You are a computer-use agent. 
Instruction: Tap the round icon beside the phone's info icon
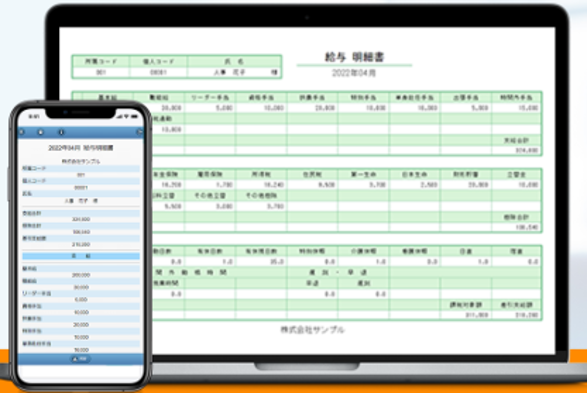point(40,132)
